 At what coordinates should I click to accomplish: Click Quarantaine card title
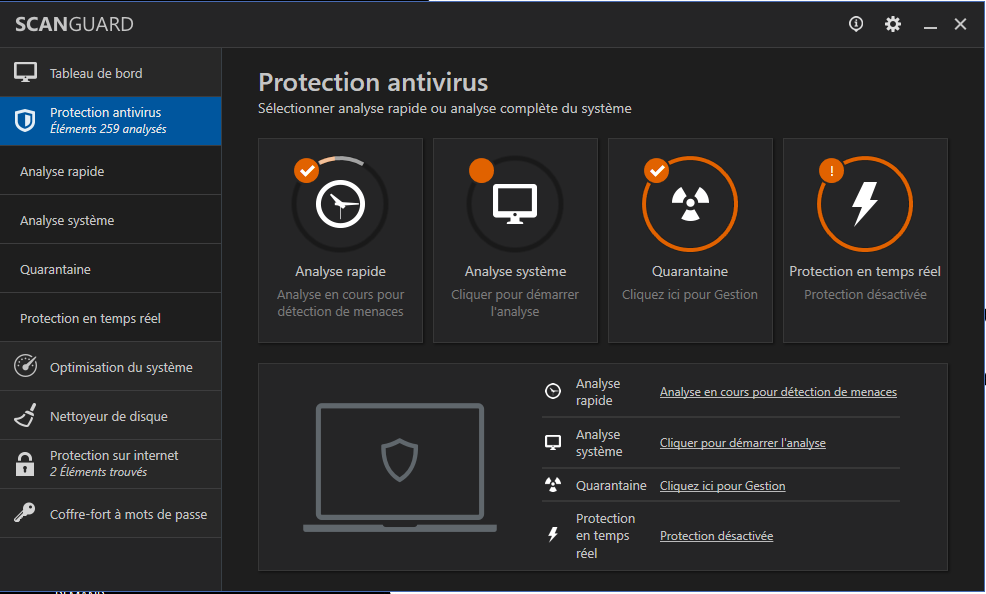tap(690, 272)
